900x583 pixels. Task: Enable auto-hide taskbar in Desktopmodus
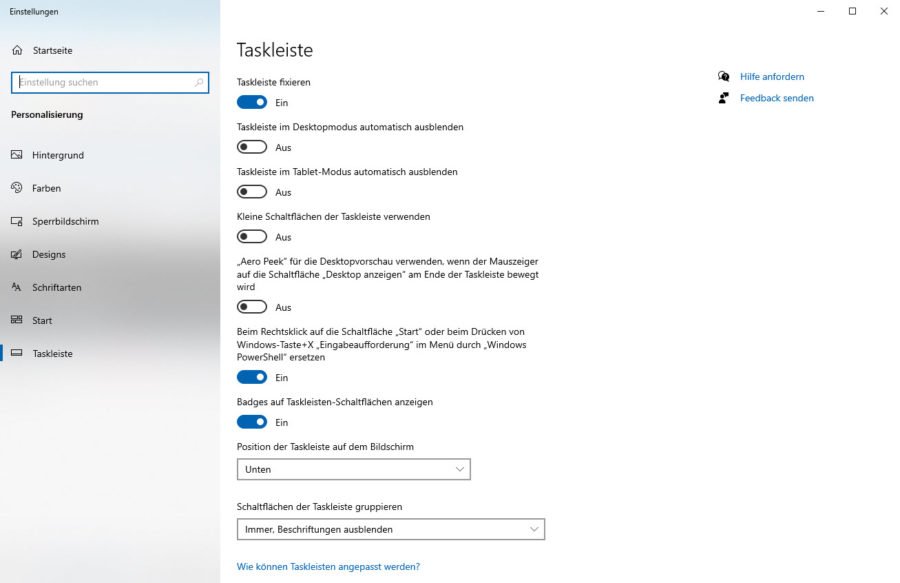[x=252, y=147]
